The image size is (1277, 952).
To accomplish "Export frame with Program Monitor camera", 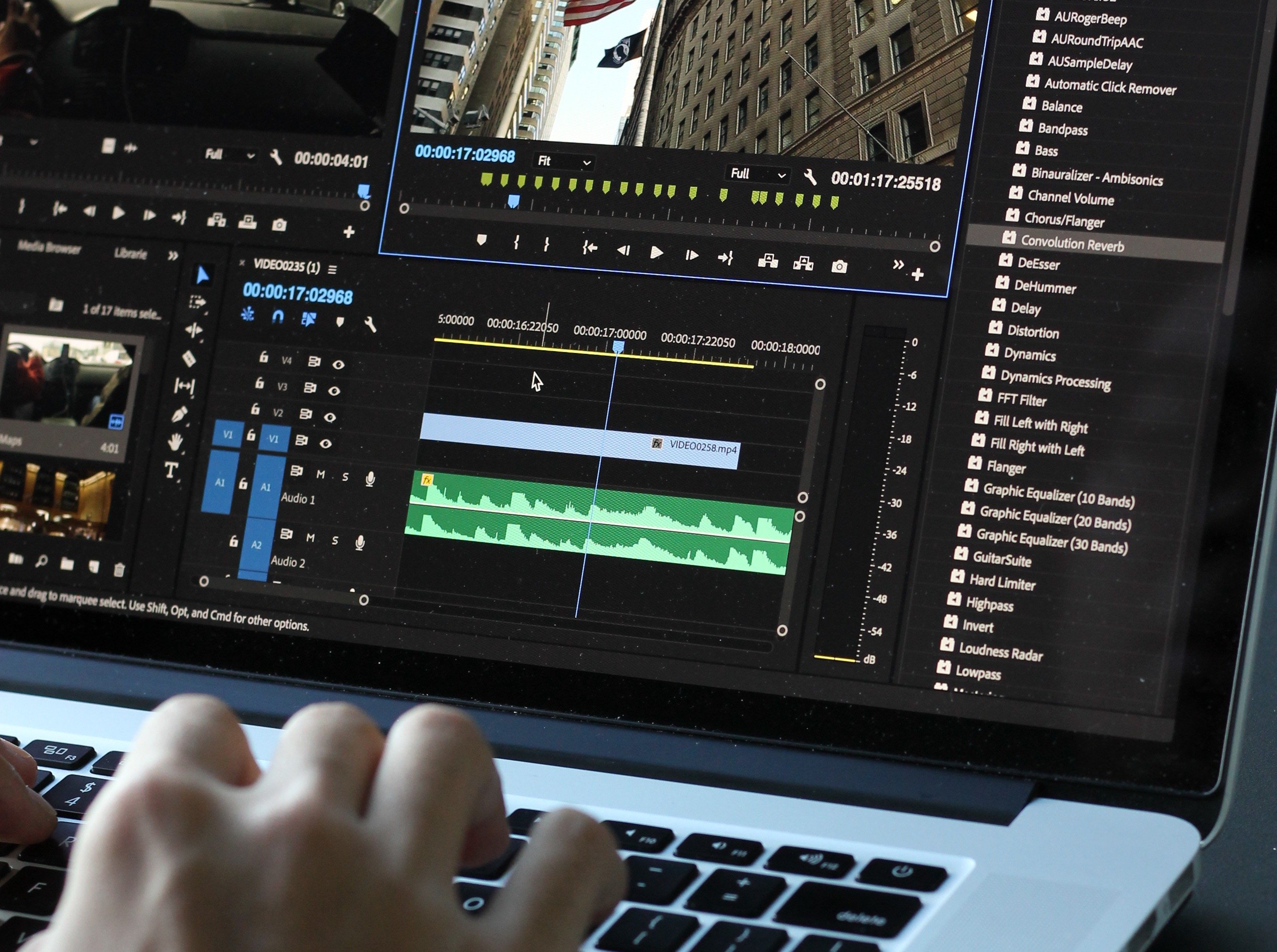I will click(x=839, y=266).
